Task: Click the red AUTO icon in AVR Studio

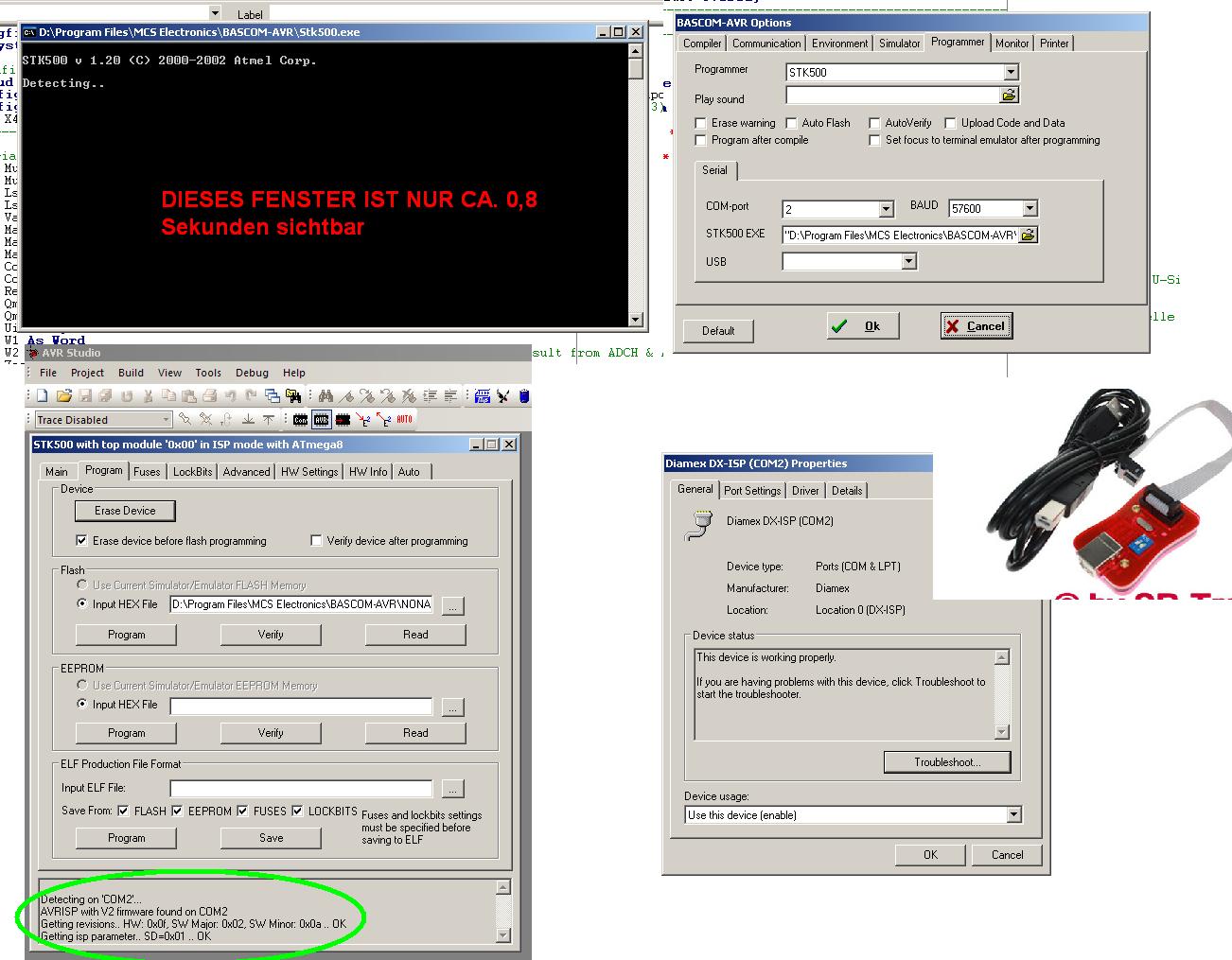Action: pyautogui.click(x=404, y=419)
